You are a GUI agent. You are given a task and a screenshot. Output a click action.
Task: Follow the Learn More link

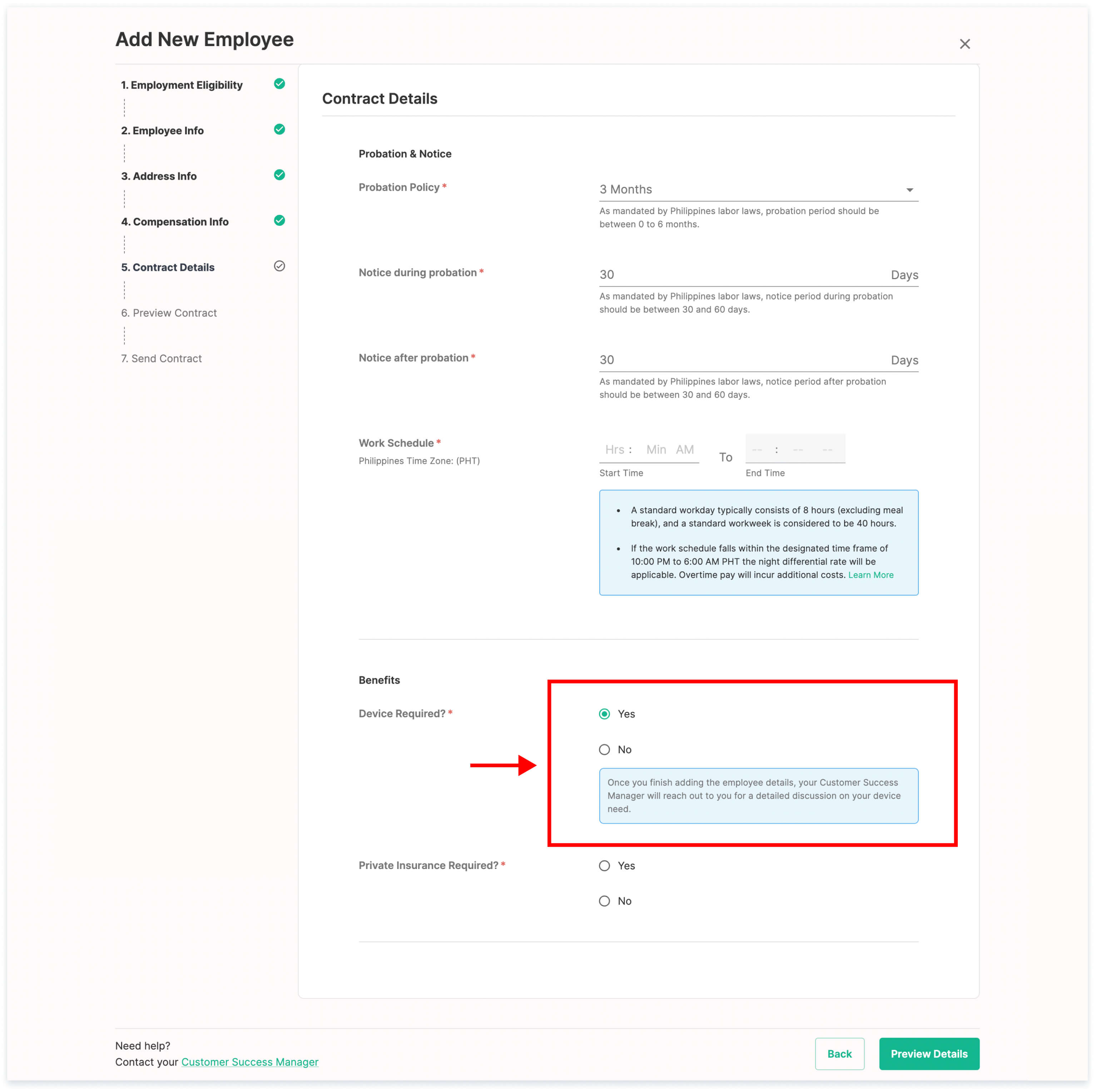(x=871, y=575)
